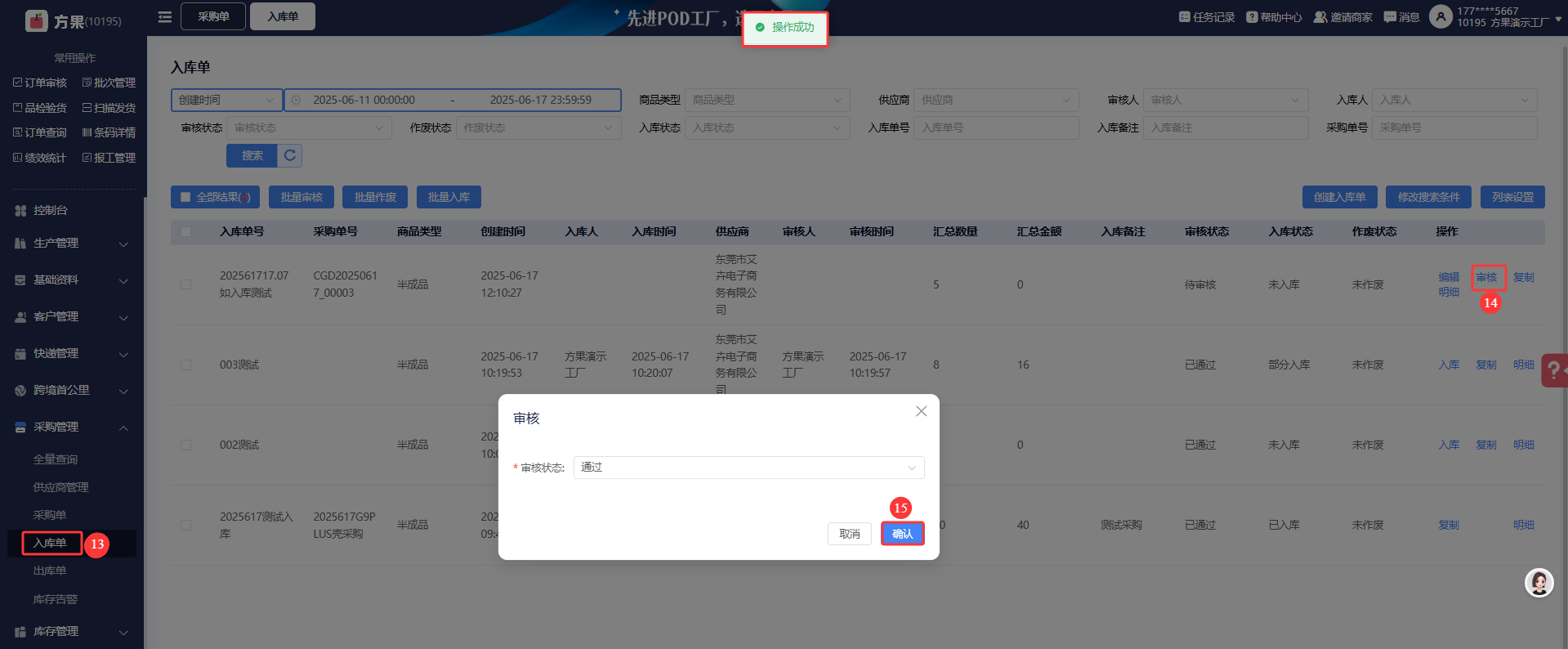Check the row 2025617测试入库
The height and width of the screenshot is (649, 1568).
(185, 525)
